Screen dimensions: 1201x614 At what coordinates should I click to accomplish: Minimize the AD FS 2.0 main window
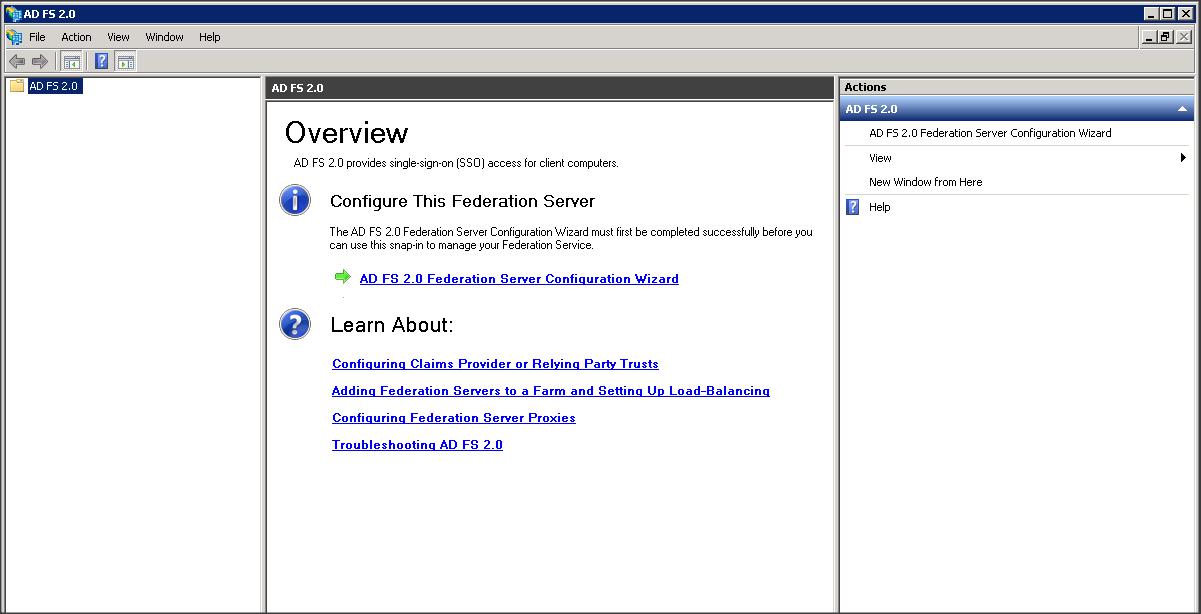click(1152, 14)
